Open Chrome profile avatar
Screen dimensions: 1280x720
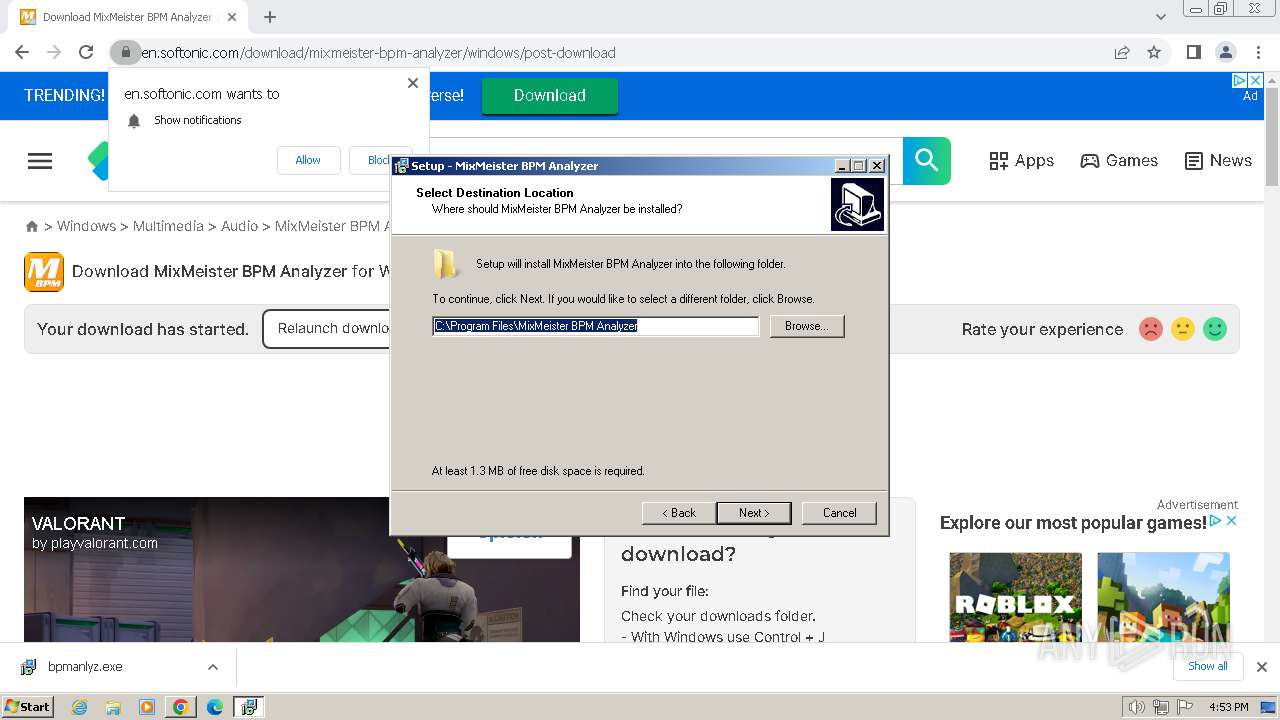pyautogui.click(x=1225, y=52)
